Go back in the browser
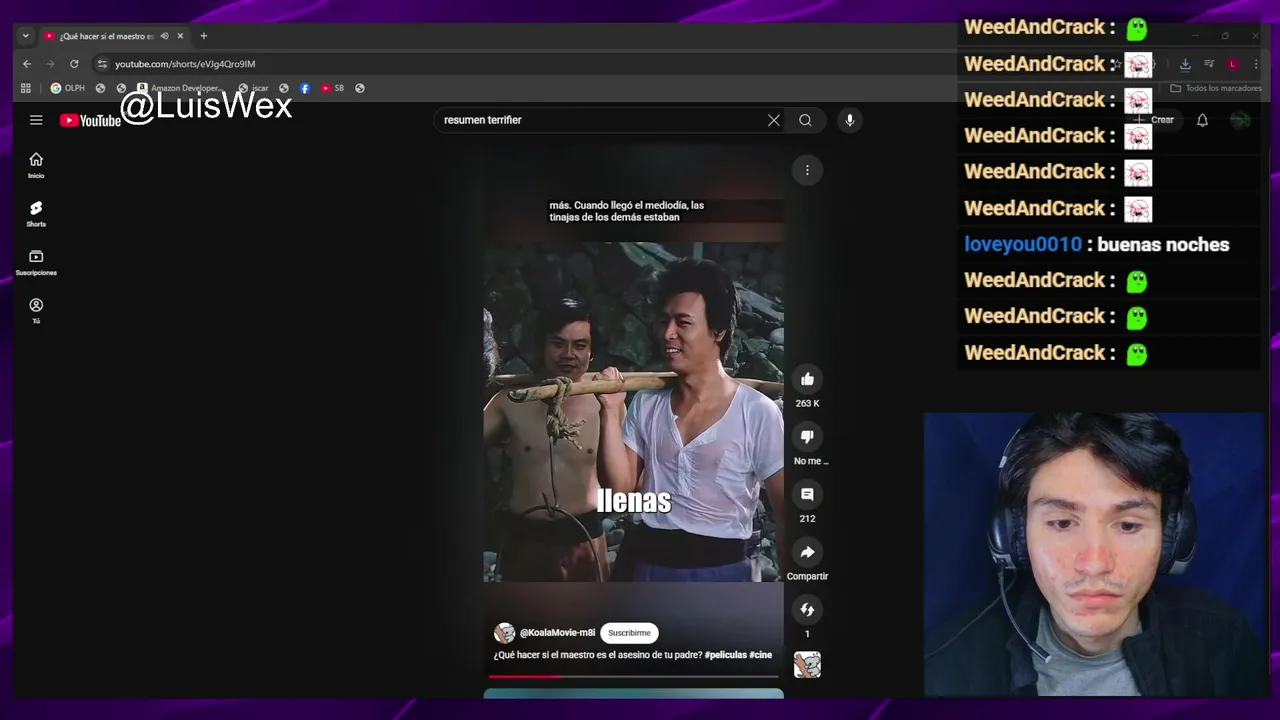The width and height of the screenshot is (1280, 720). [27, 64]
